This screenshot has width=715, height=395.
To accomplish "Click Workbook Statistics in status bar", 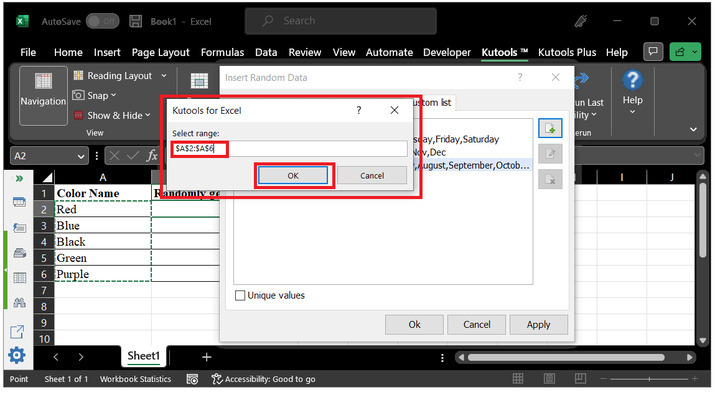I will click(x=135, y=379).
